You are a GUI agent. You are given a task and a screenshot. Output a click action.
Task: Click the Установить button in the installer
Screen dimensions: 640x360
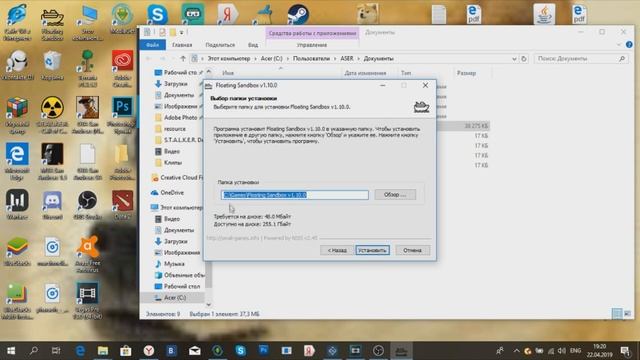(372, 250)
